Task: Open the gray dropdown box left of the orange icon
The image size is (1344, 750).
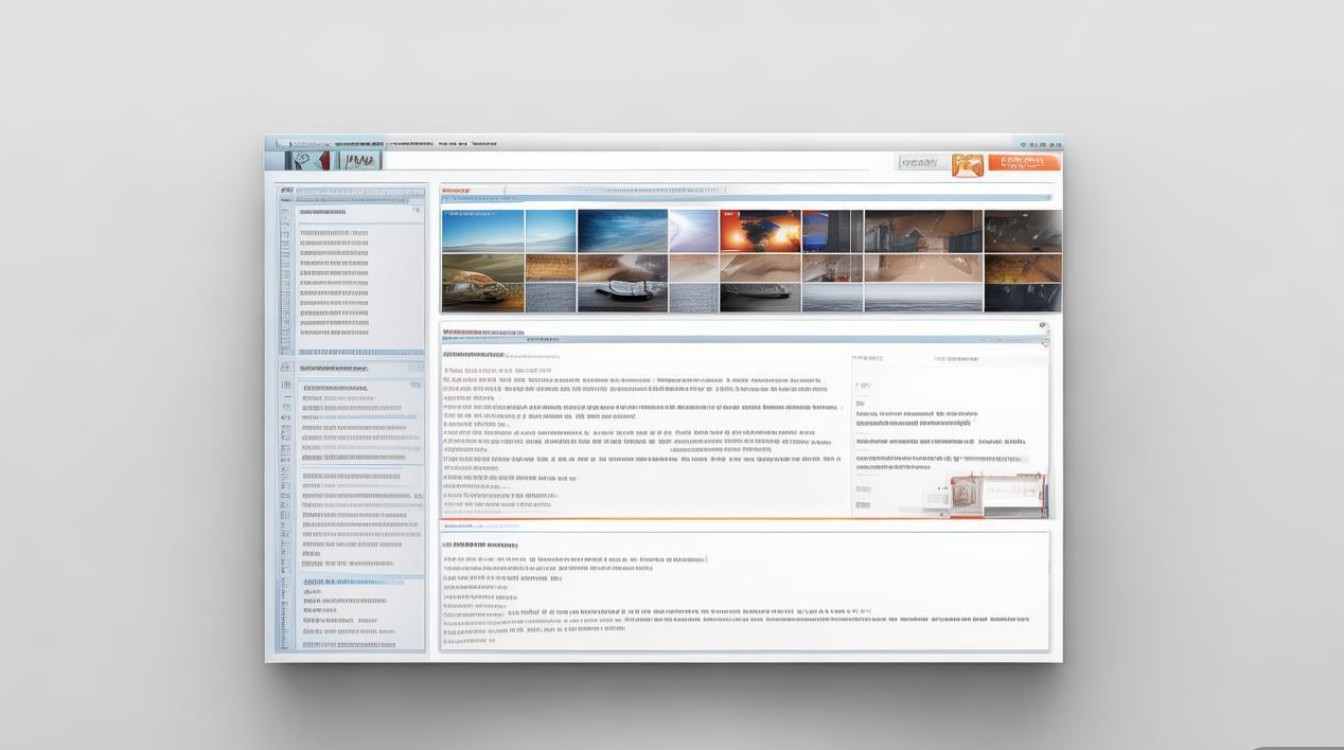Action: pyautogui.click(x=919, y=163)
